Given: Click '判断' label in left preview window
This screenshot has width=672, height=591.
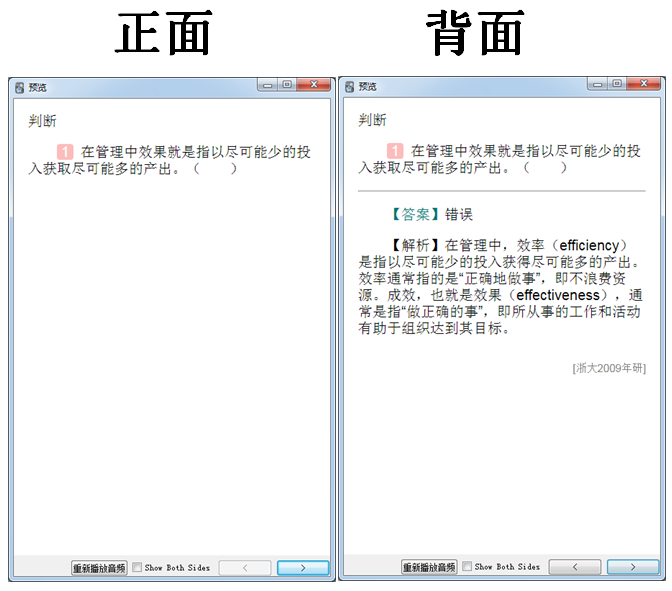Looking at the screenshot, I should point(42,121).
